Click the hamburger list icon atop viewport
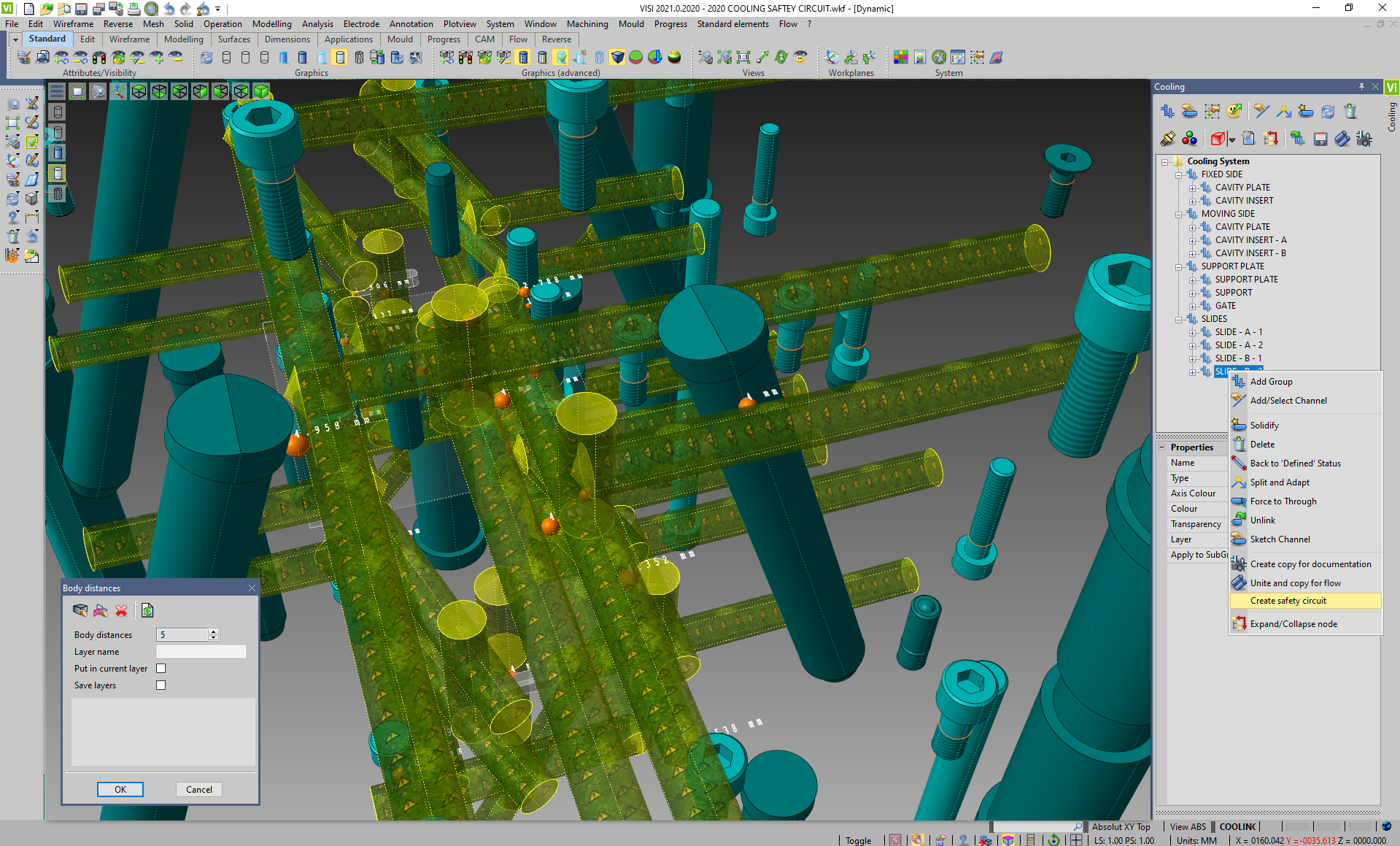This screenshot has height=846, width=1400. point(57,91)
